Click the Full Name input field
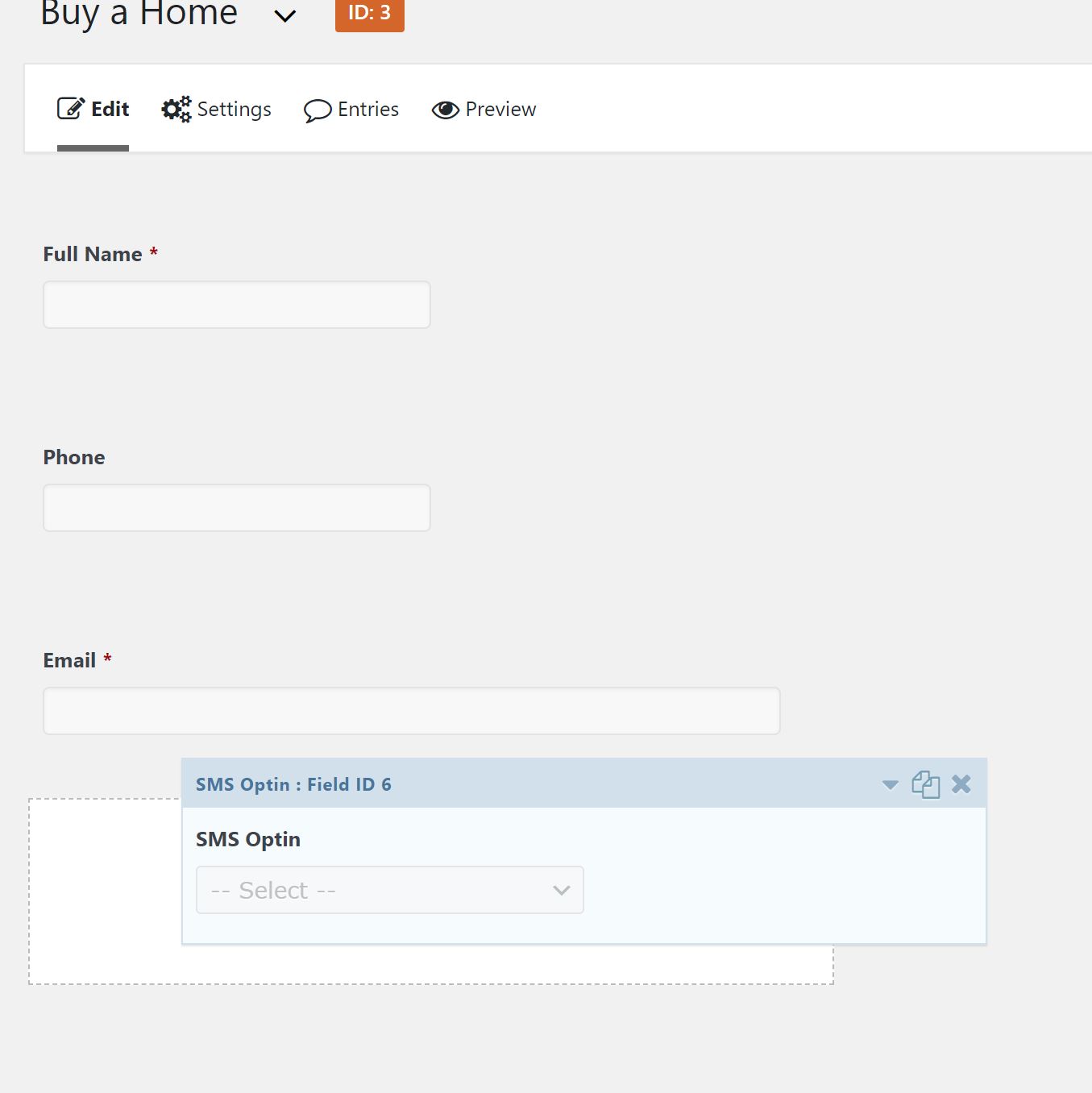 pyautogui.click(x=236, y=305)
